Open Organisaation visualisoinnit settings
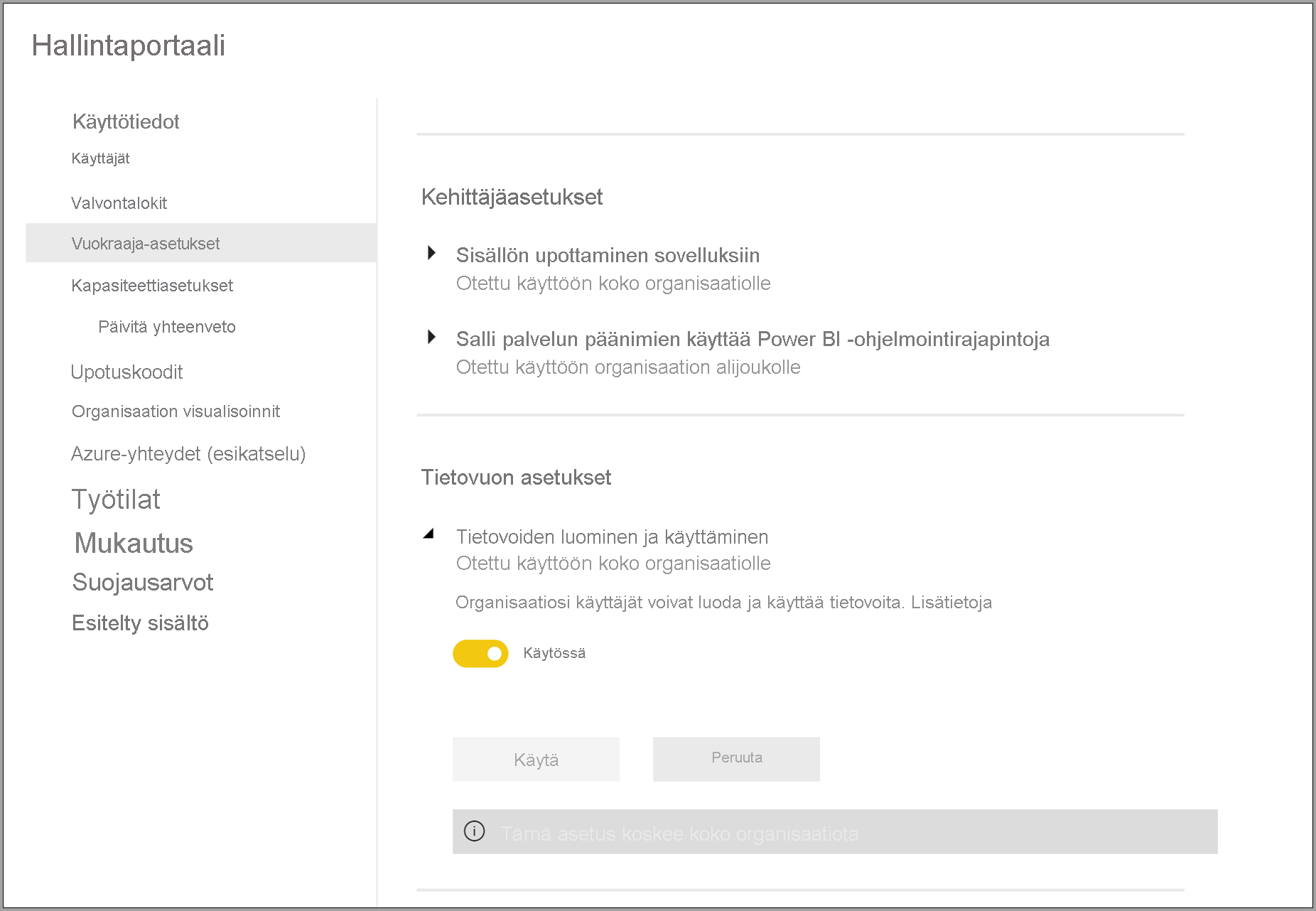Viewport: 1316px width, 911px height. pyautogui.click(x=176, y=411)
